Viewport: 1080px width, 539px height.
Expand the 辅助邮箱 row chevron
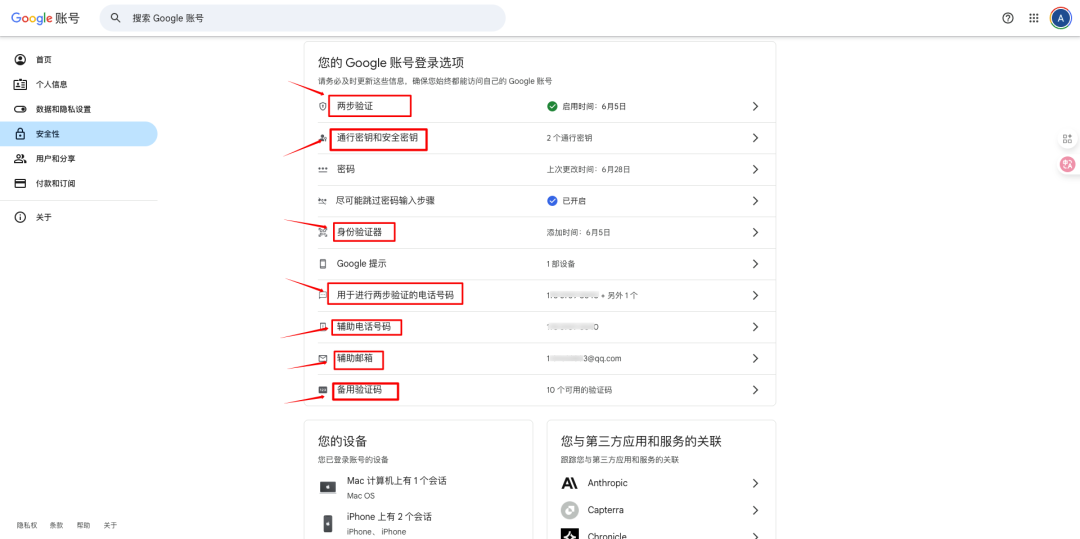pyautogui.click(x=756, y=359)
